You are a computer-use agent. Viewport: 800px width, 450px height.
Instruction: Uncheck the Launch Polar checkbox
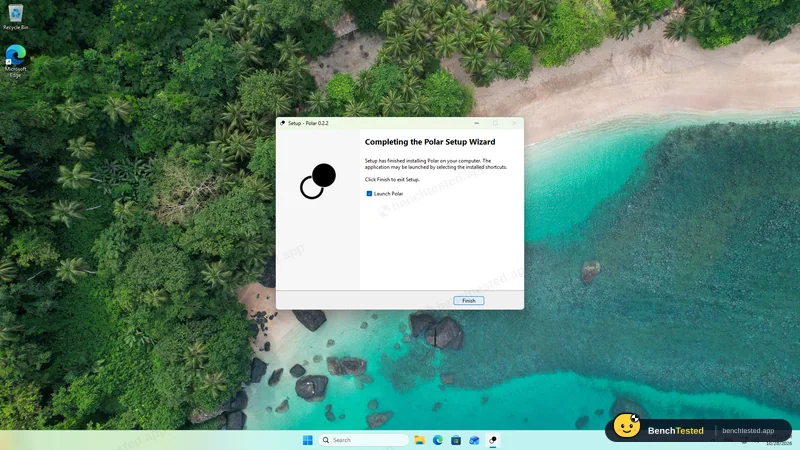pos(369,193)
